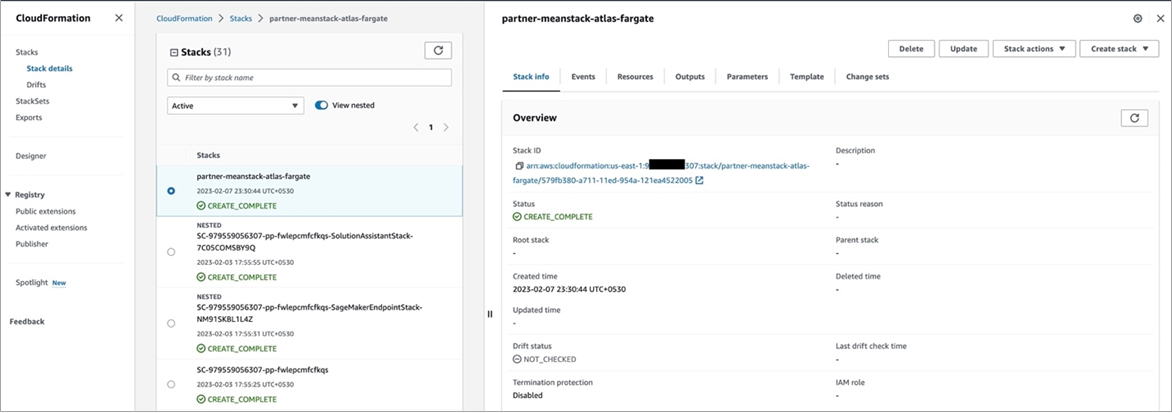Open Stack details in sidebar
The height and width of the screenshot is (413, 1172).
49,68
